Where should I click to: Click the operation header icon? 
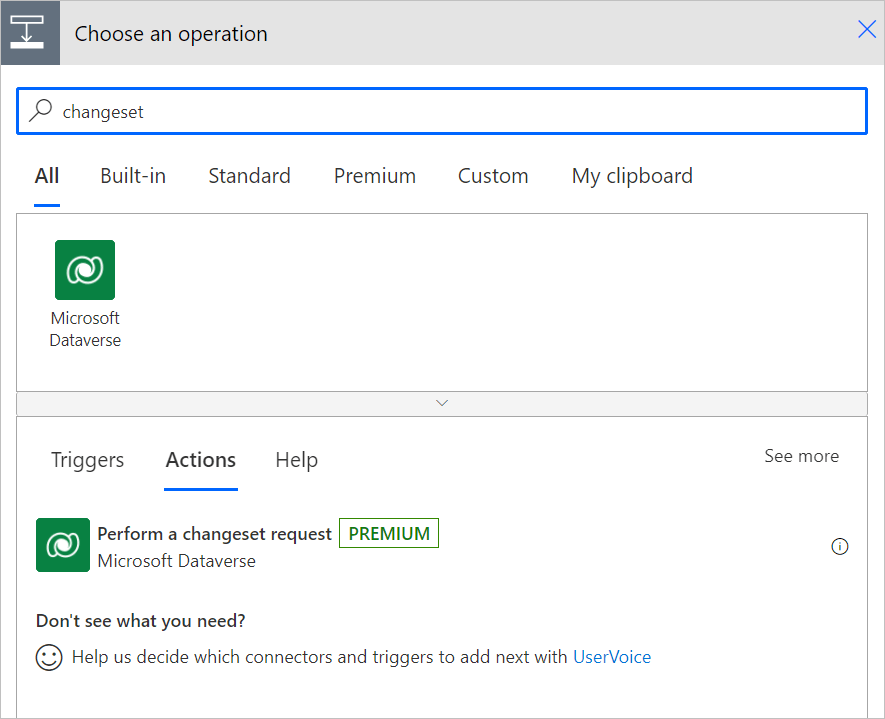click(30, 33)
